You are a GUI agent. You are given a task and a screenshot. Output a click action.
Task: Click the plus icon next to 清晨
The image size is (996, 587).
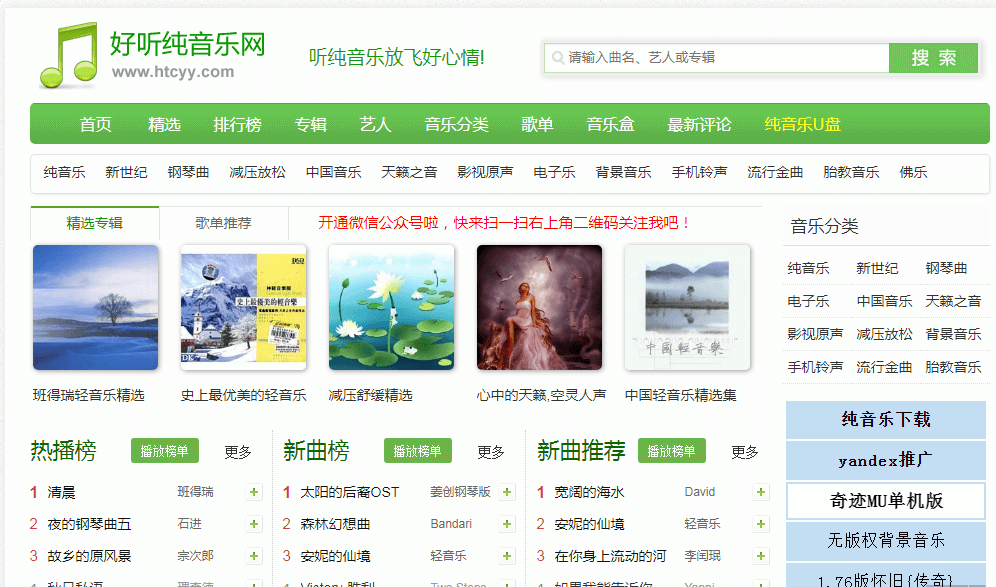point(254,492)
